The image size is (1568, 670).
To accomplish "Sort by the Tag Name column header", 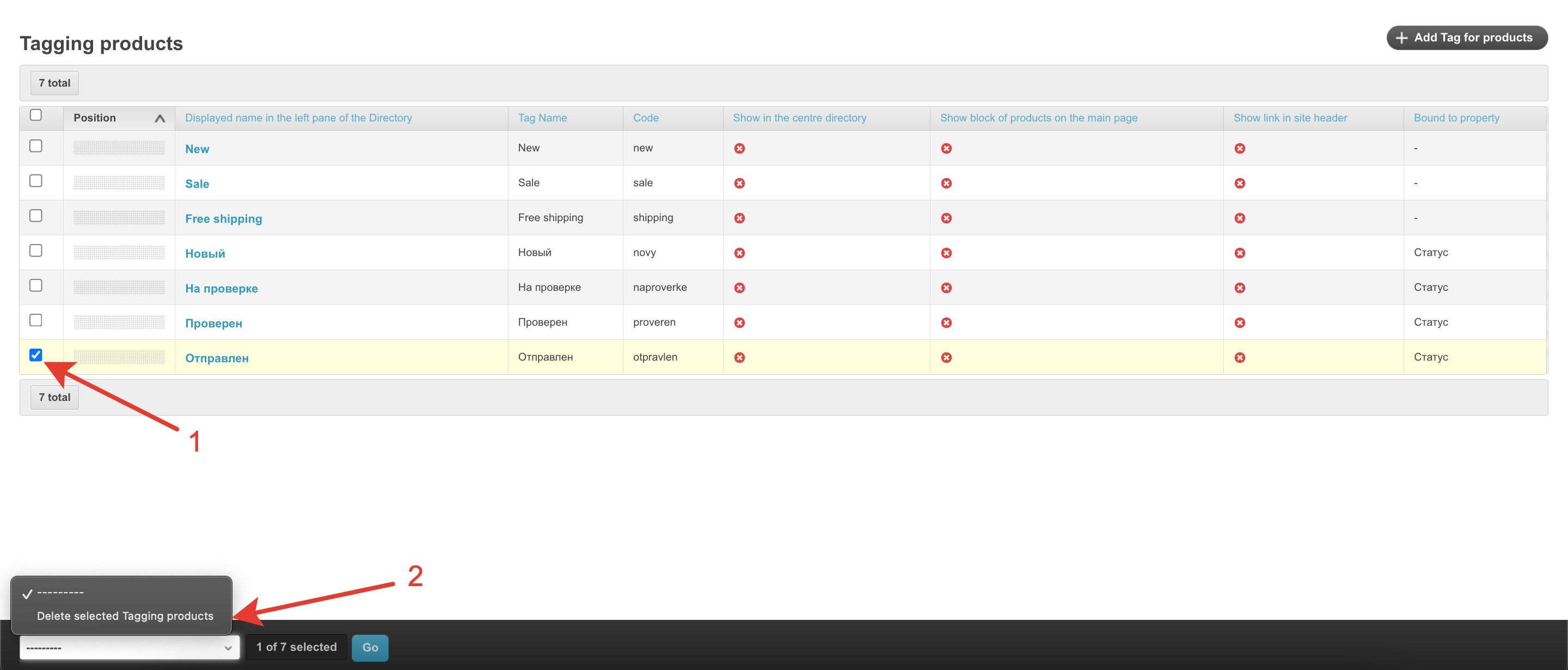I will click(x=542, y=118).
